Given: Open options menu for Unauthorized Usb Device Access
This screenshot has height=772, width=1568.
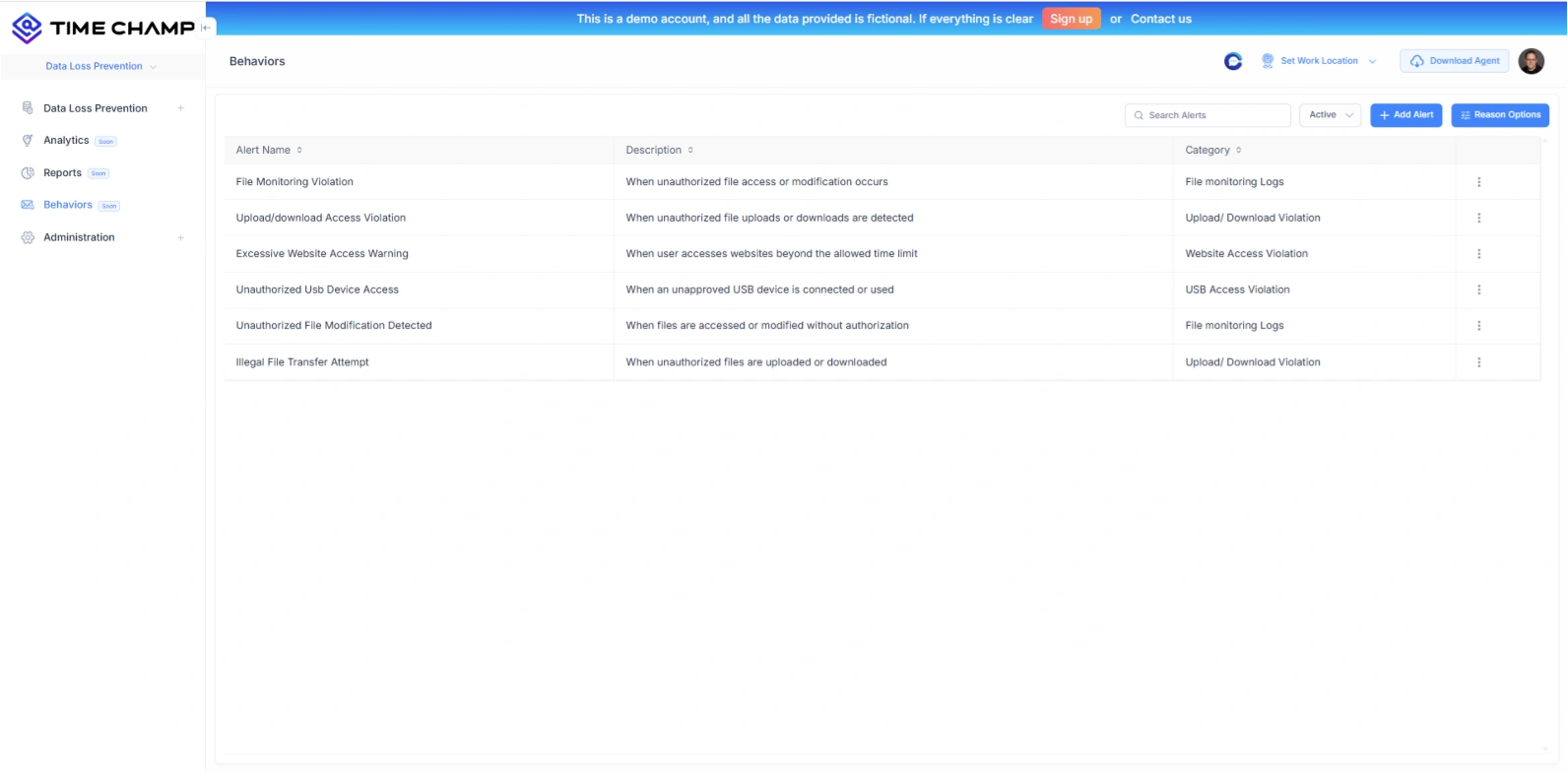Looking at the screenshot, I should click(1478, 289).
